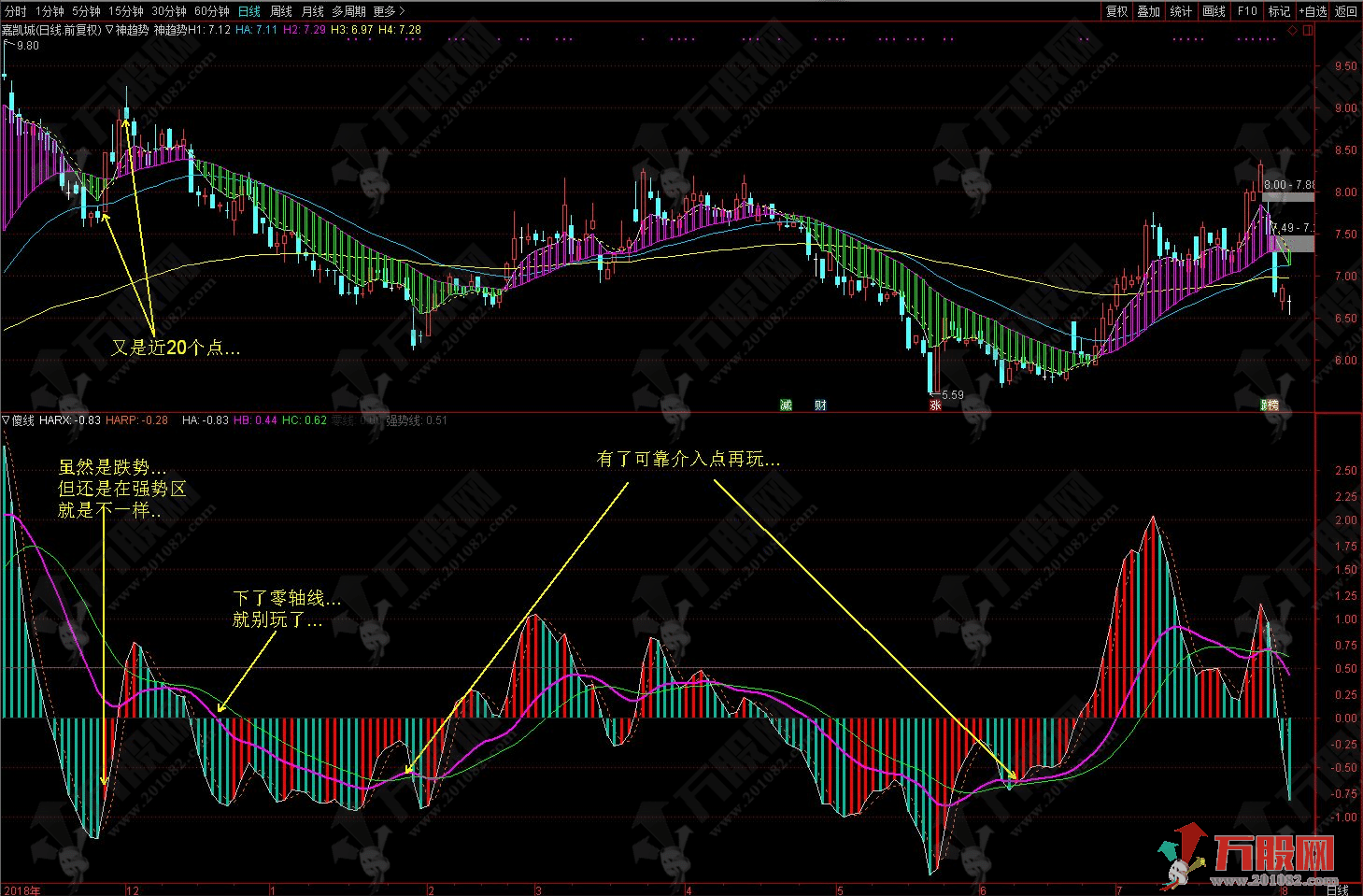Click the 涨 info marker on chart
Viewport: 1363px width, 896px height.
[935, 405]
